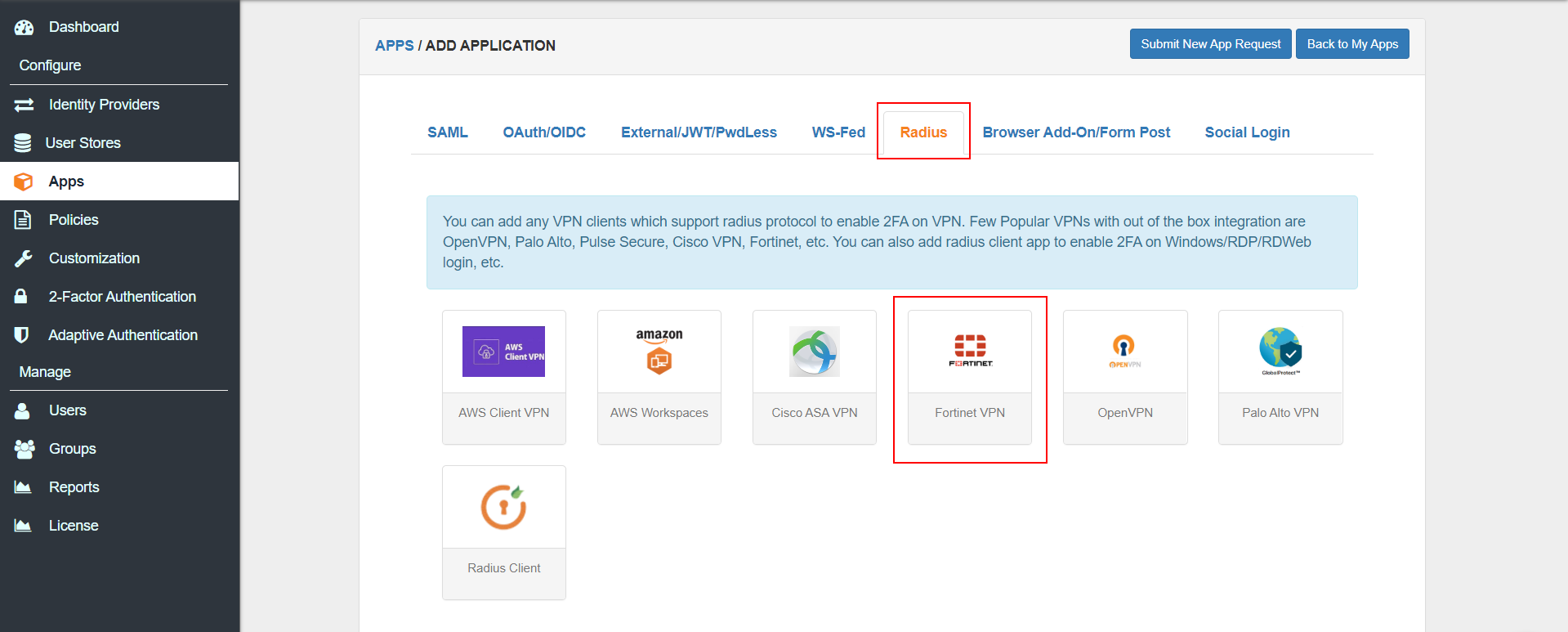Click the Manage section heading
The height and width of the screenshot is (632, 1568).
tap(45, 372)
